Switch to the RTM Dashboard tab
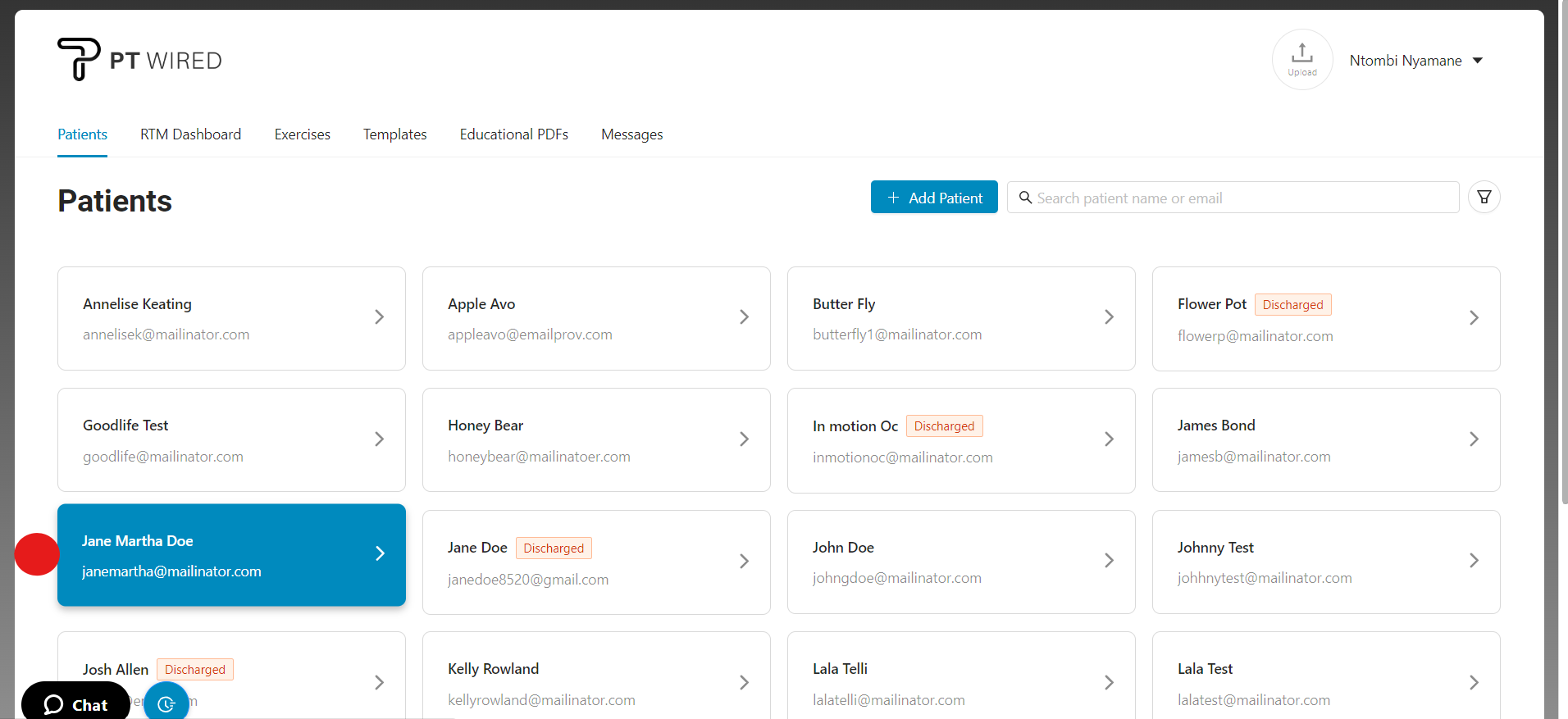The image size is (1568, 719). click(190, 134)
